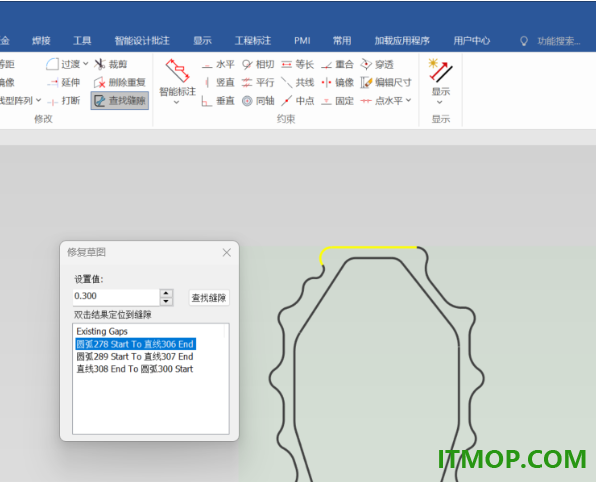Expand the 过渡 dropdown arrow
The height and width of the screenshot is (482, 596).
[86, 64]
